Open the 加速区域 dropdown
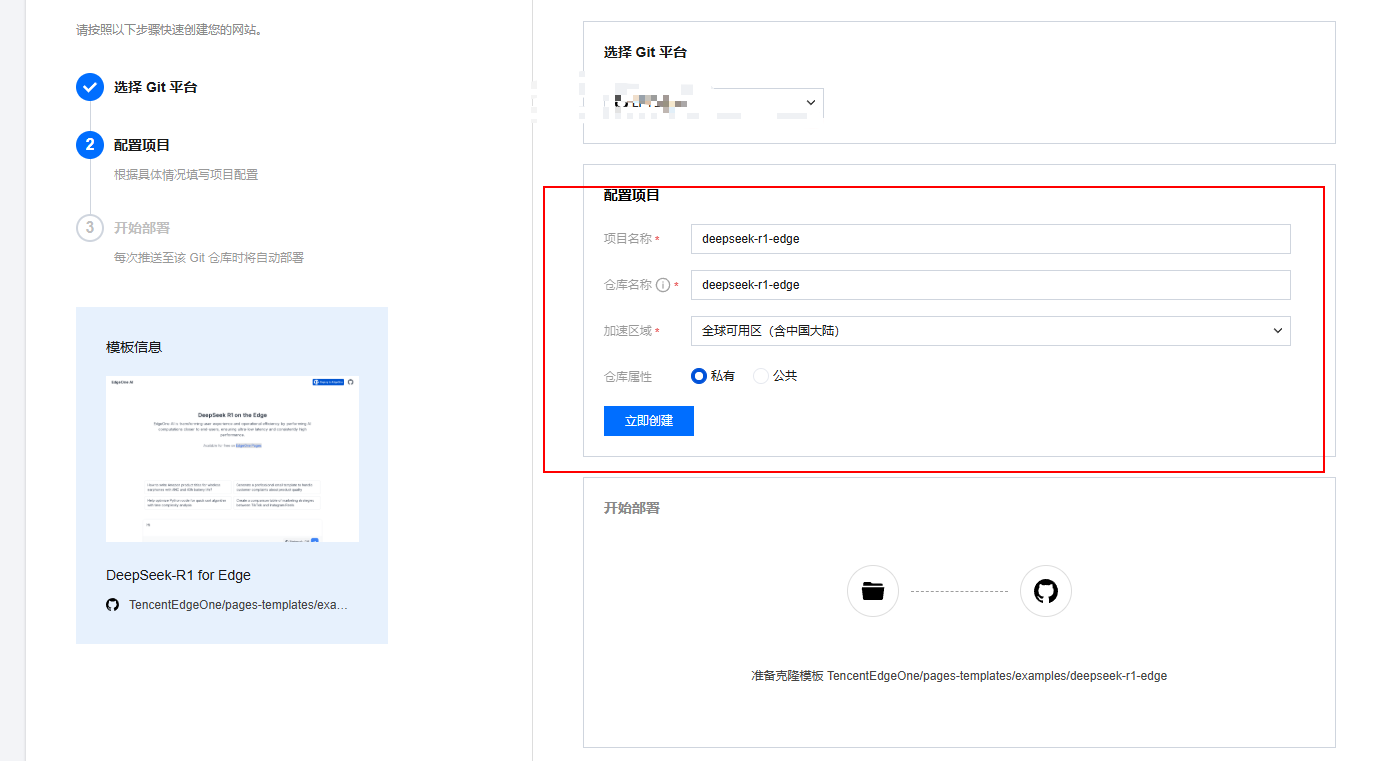Screen dimensions: 1380x761 pos(991,331)
